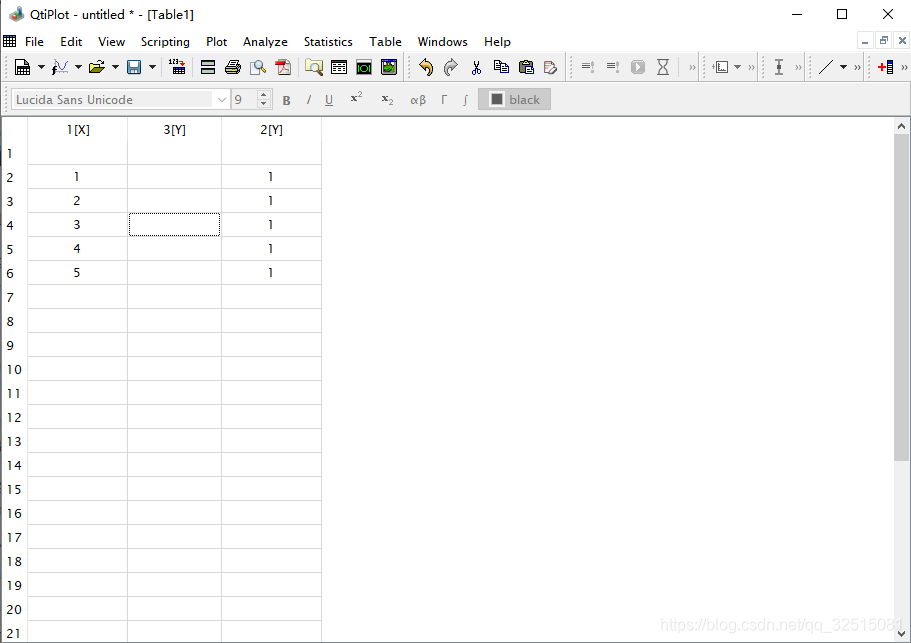911x643 pixels.
Task: Click the Open Project folder icon
Action: (96, 67)
